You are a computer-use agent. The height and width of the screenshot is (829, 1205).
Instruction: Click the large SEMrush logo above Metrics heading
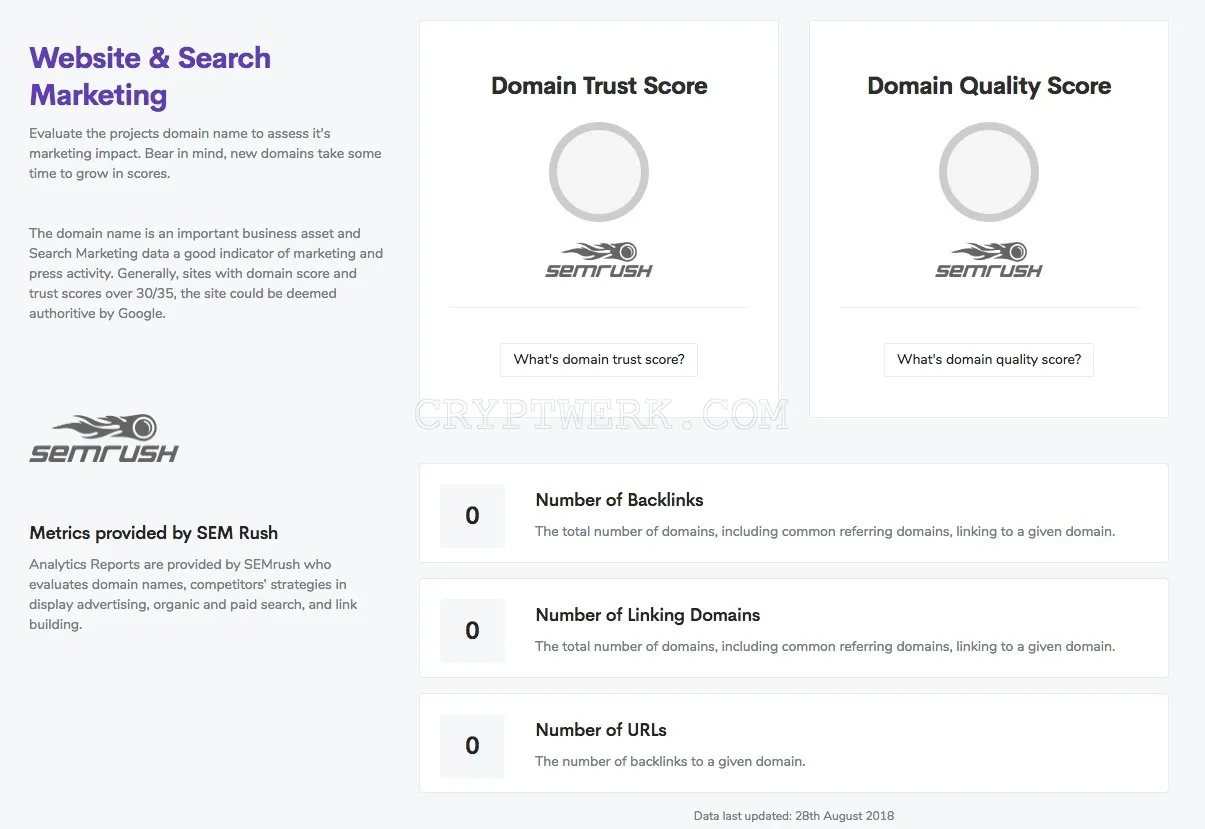click(x=104, y=438)
